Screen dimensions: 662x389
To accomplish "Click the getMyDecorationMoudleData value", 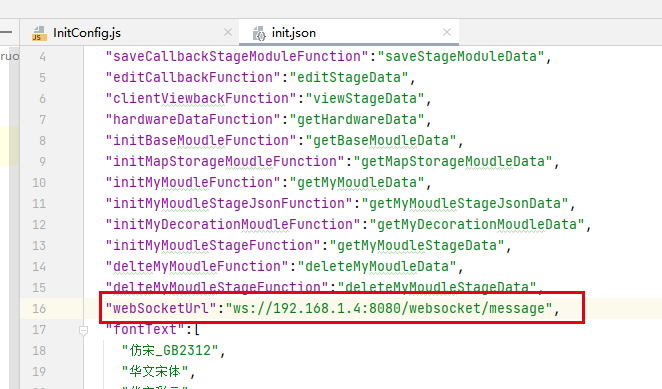I will click(477, 225).
